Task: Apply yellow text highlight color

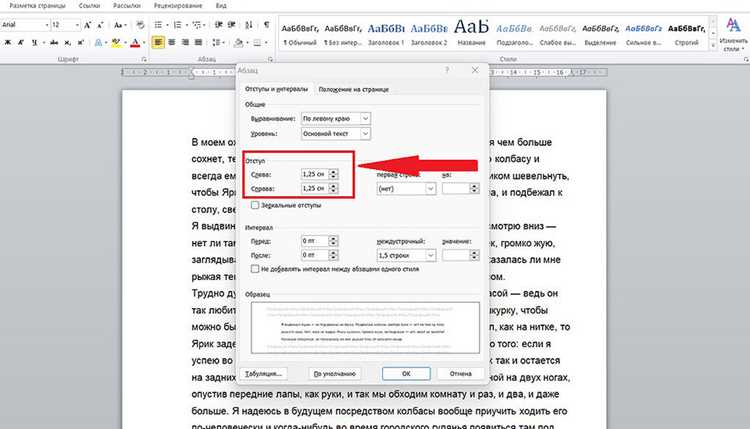Action: click(115, 43)
